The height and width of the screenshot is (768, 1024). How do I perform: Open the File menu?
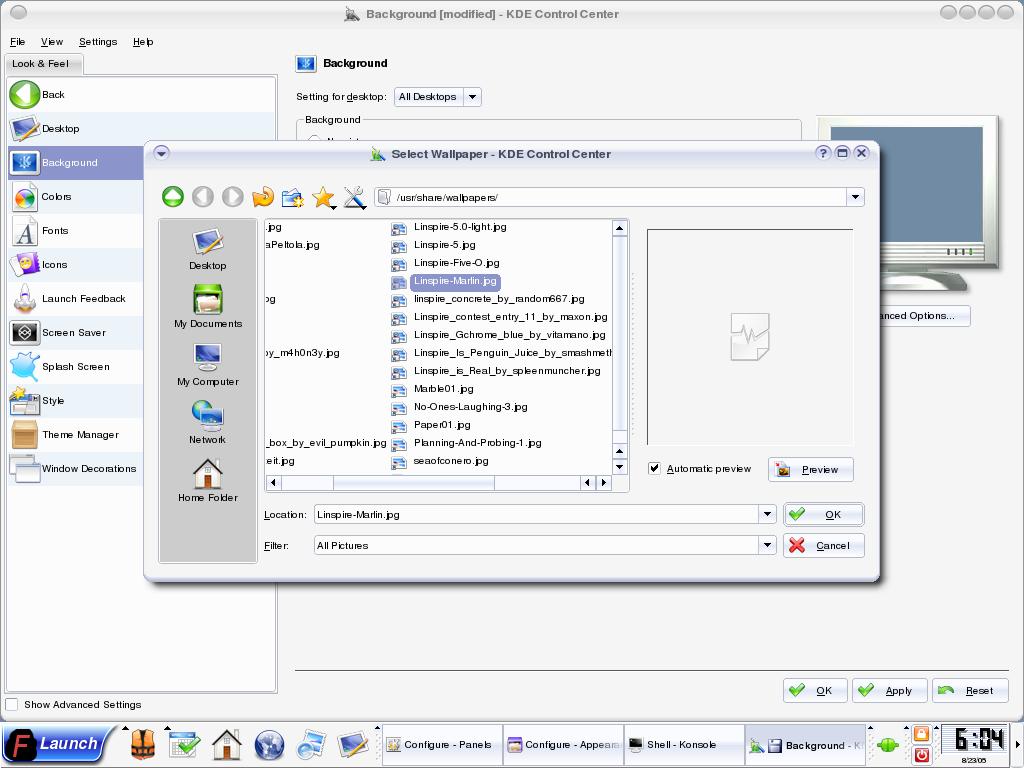(x=18, y=42)
